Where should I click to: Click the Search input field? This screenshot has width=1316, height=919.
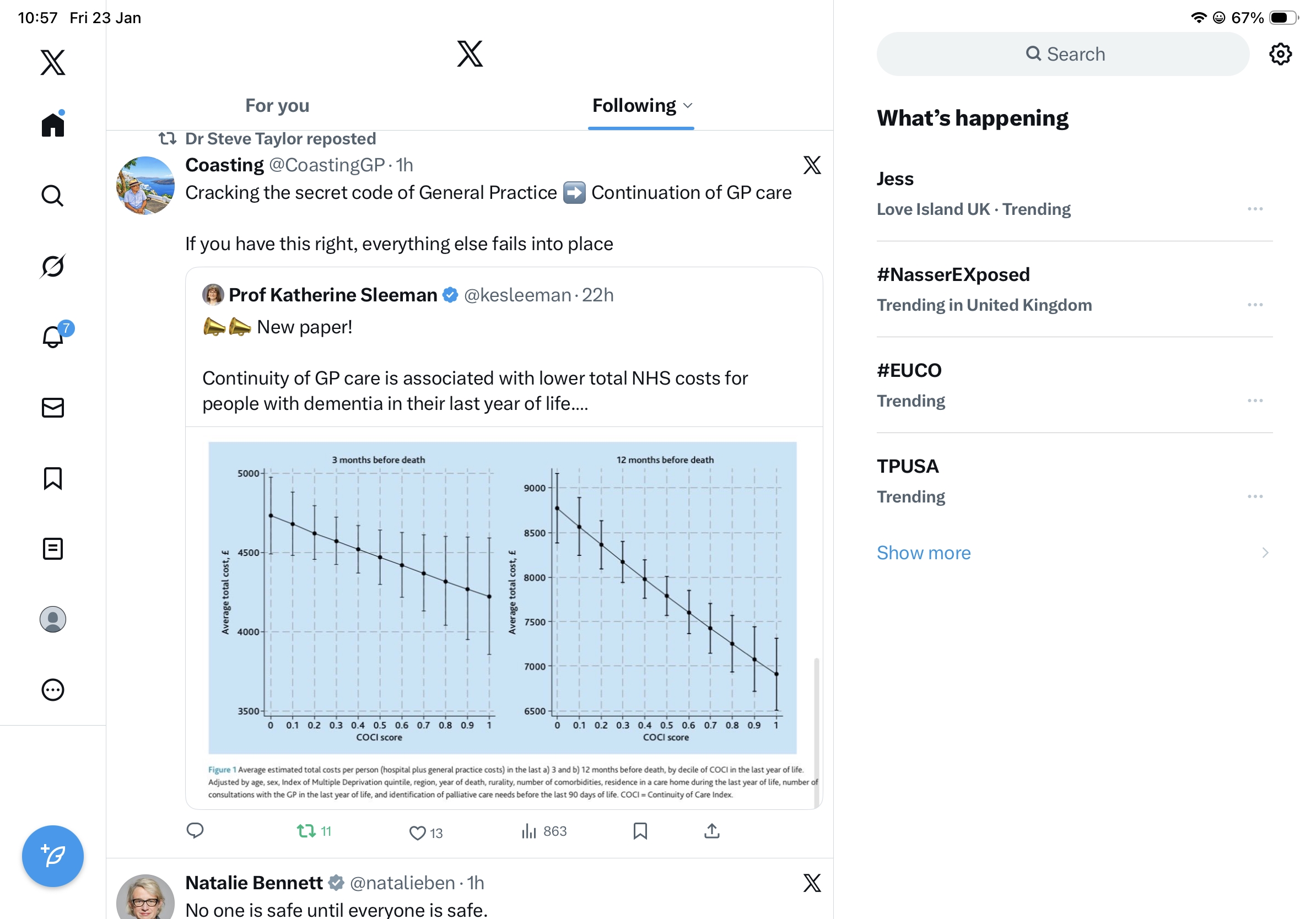pos(1062,55)
